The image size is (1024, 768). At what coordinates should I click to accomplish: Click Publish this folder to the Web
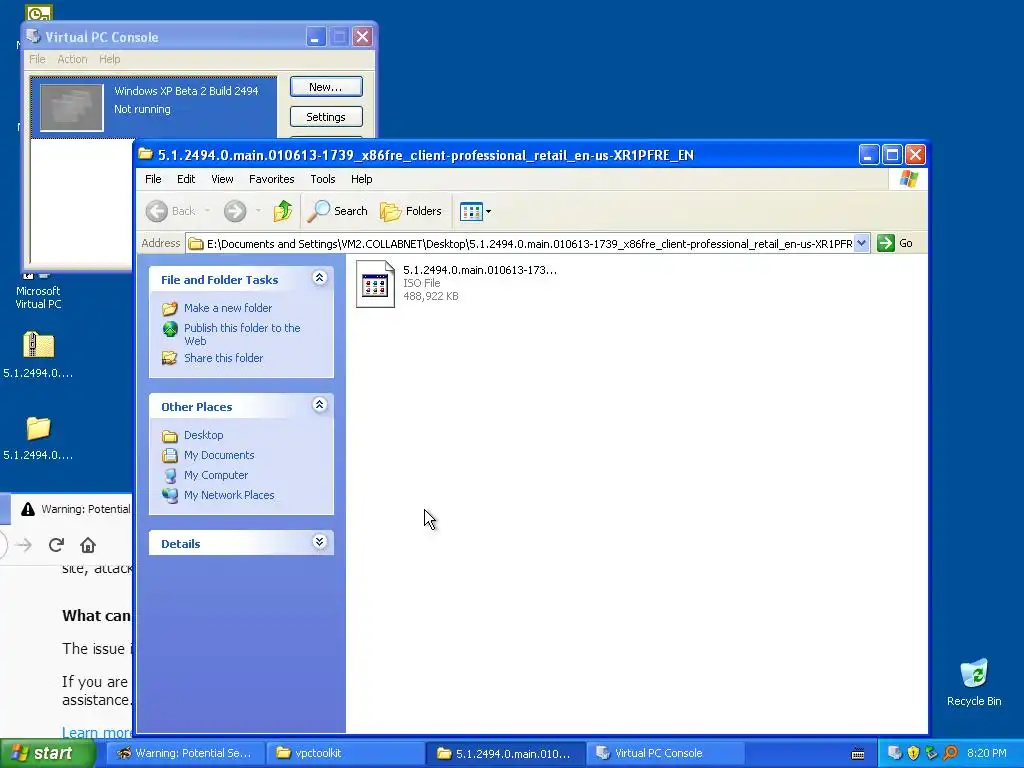coord(242,334)
